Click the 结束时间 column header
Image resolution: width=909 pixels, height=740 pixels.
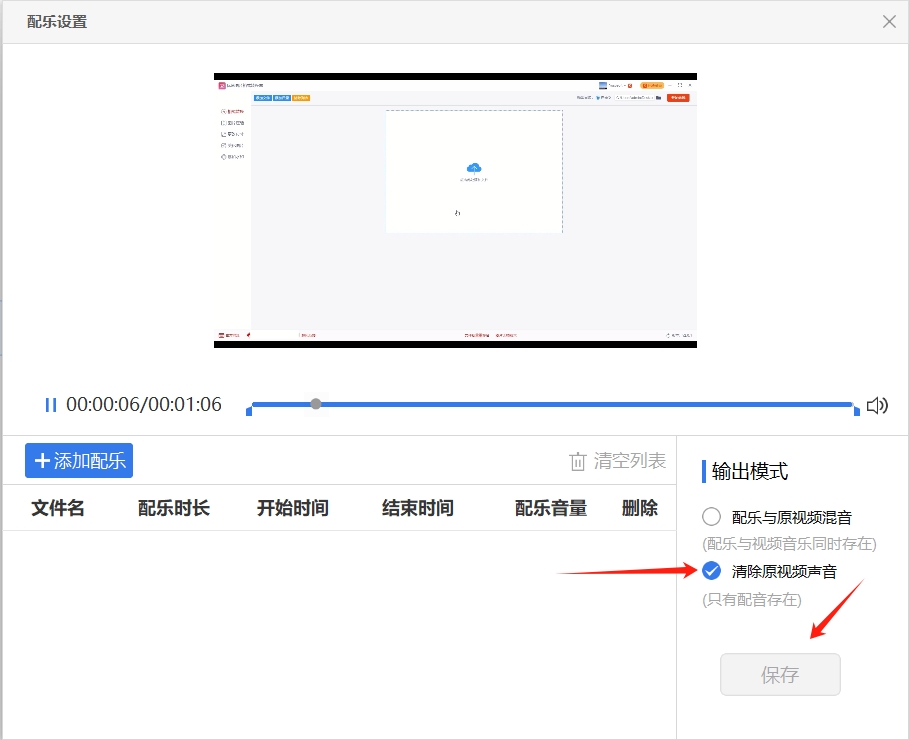coord(418,508)
